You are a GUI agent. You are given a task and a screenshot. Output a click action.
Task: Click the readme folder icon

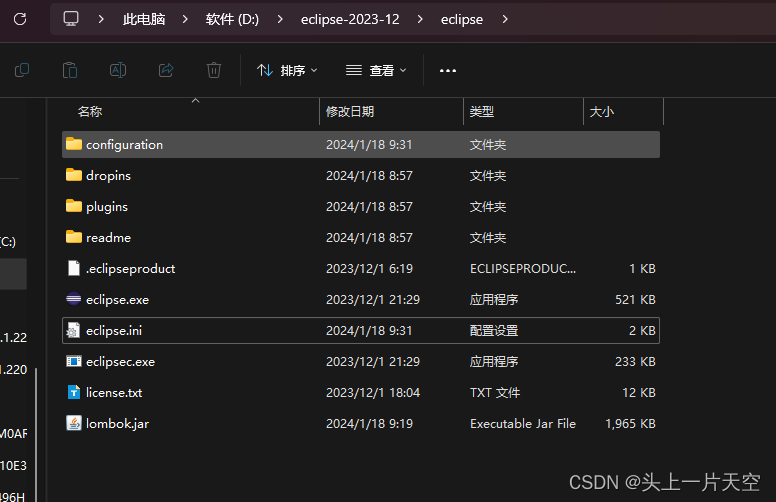[74, 237]
